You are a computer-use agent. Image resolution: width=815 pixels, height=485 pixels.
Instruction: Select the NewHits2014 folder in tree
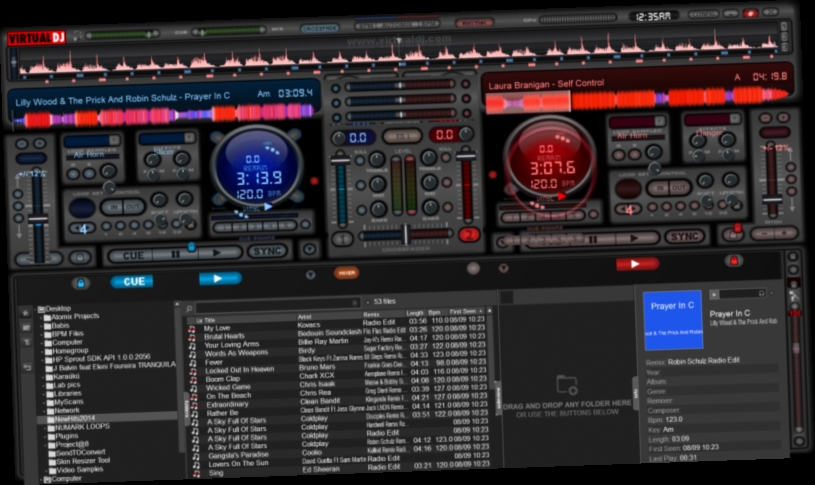tap(74, 418)
